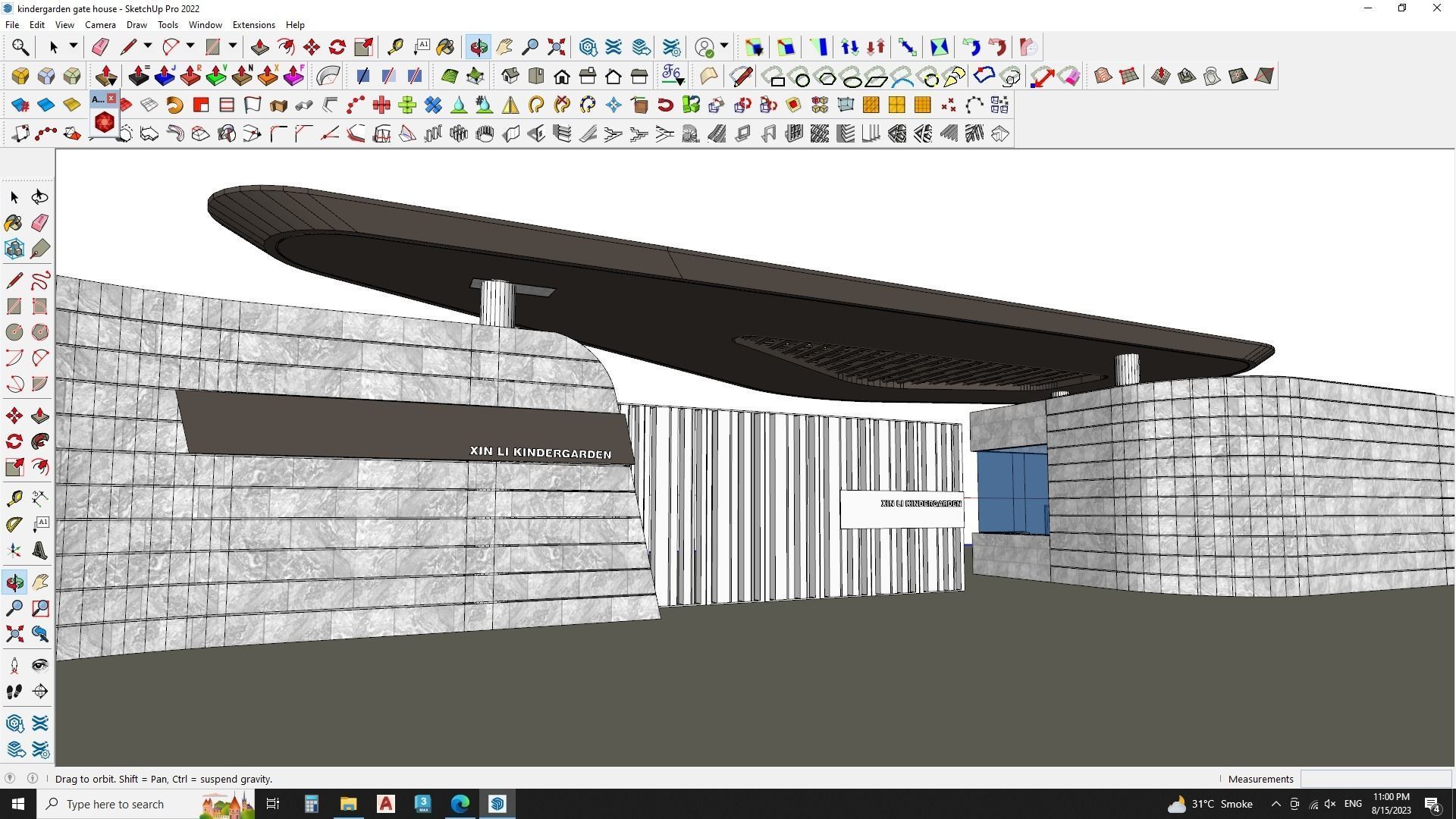
Task: Select the Follow Me tool in left toolbar
Action: click(x=40, y=441)
